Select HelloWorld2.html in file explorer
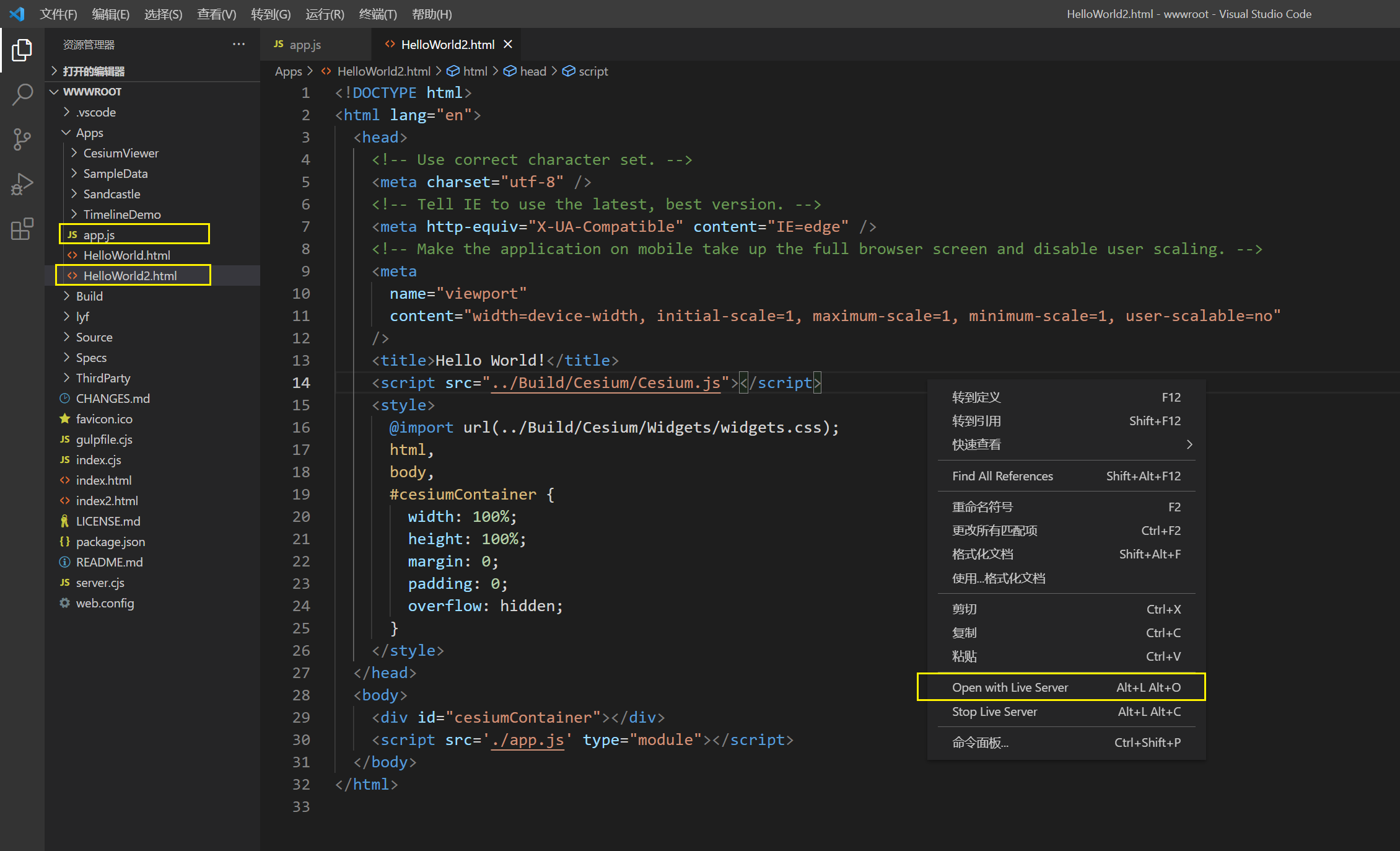 (152, 276)
